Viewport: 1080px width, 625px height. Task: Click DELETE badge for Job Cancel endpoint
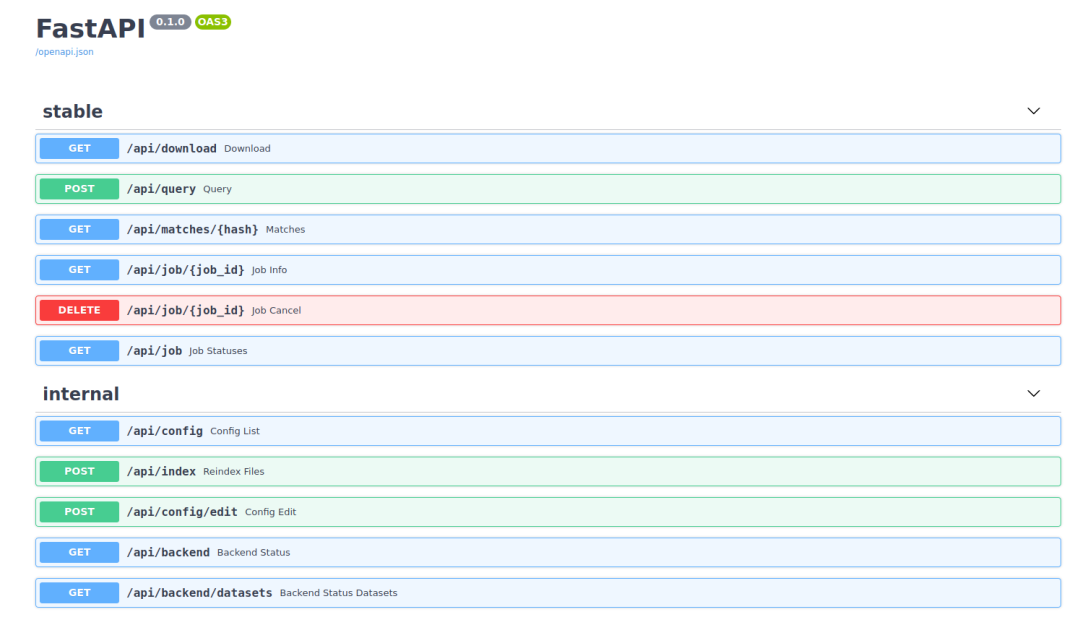click(79, 310)
